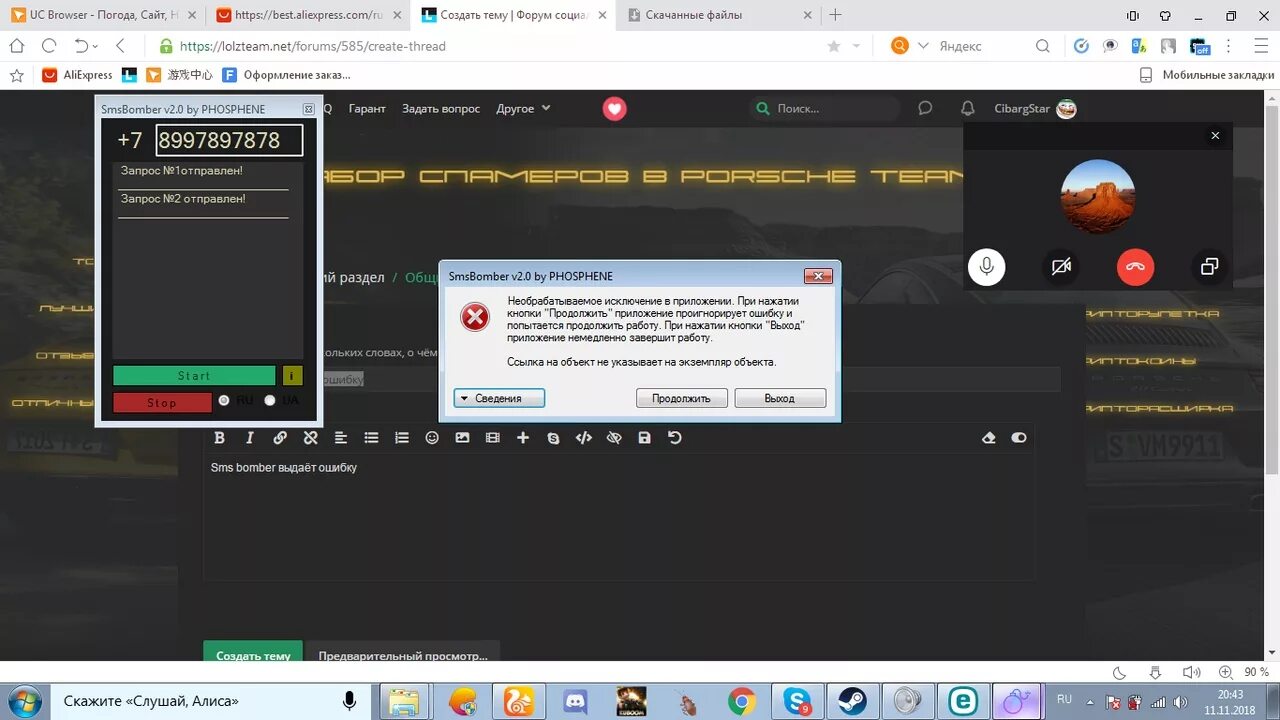Open Google Chrome from the taskbar
Viewport: 1280px width, 720px height.
pos(741,701)
